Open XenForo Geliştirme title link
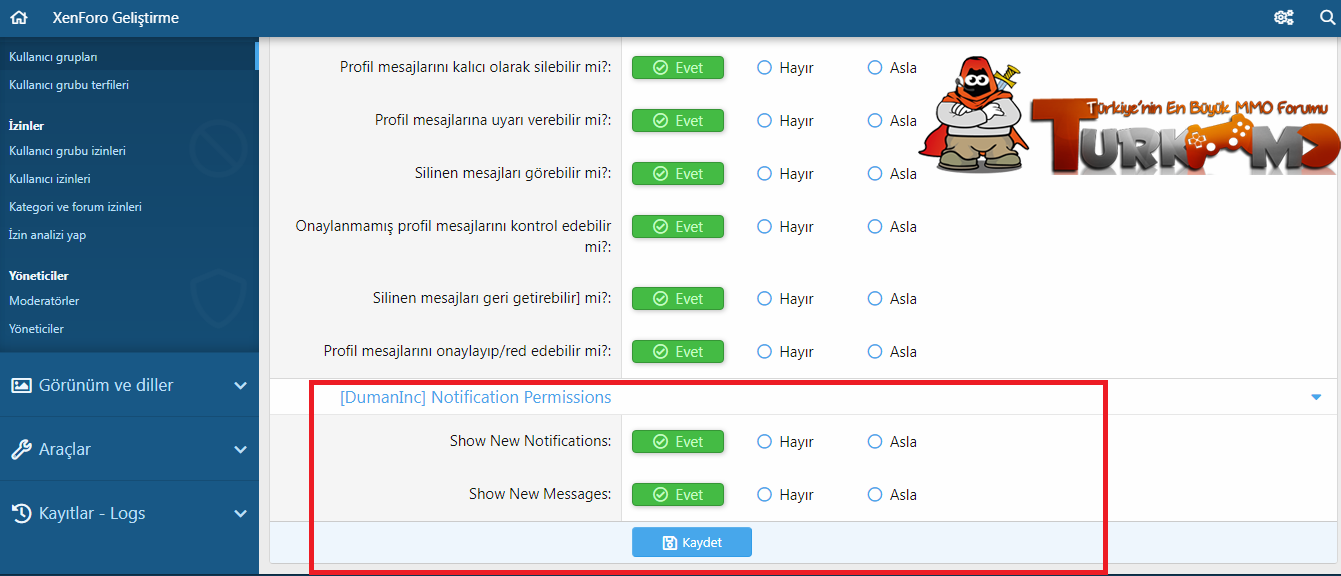Viewport: 1341px width, 576px height. coord(116,18)
